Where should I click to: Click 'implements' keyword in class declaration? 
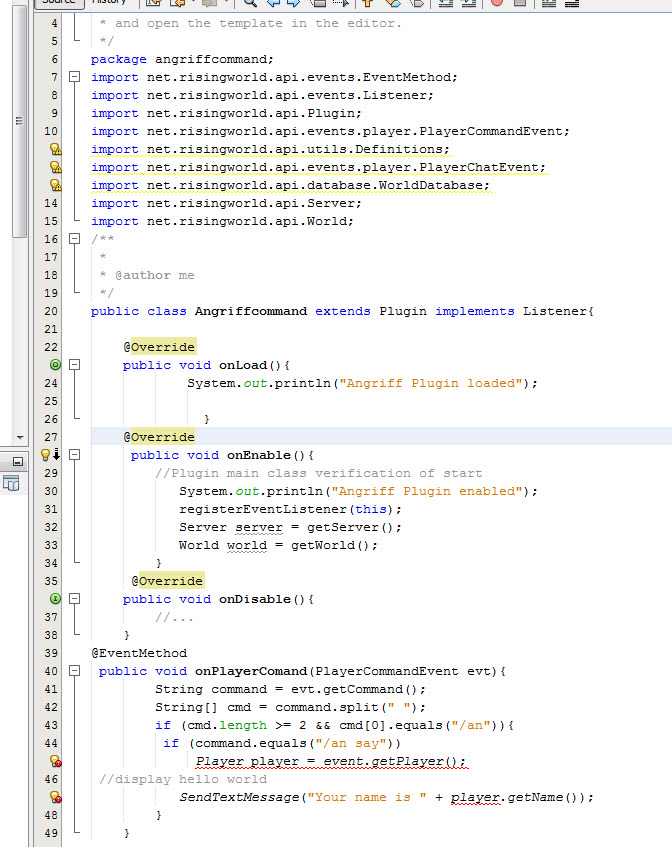click(x=475, y=311)
